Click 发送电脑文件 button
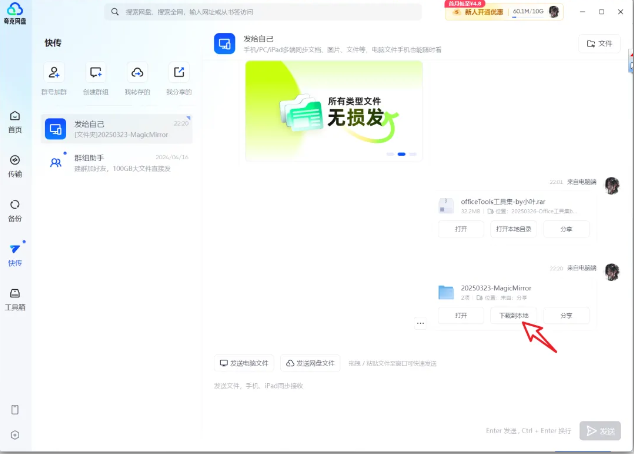This screenshot has width=634, height=454. coord(244,363)
